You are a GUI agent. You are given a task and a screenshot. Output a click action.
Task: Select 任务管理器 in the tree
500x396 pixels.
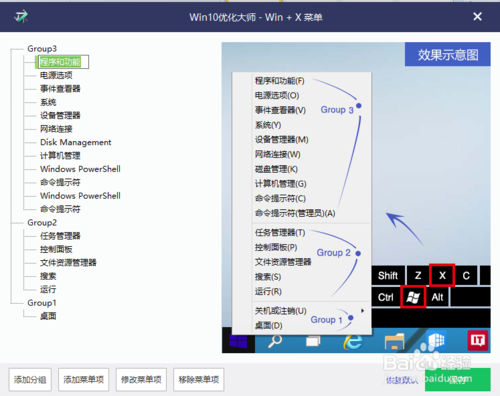coord(60,236)
